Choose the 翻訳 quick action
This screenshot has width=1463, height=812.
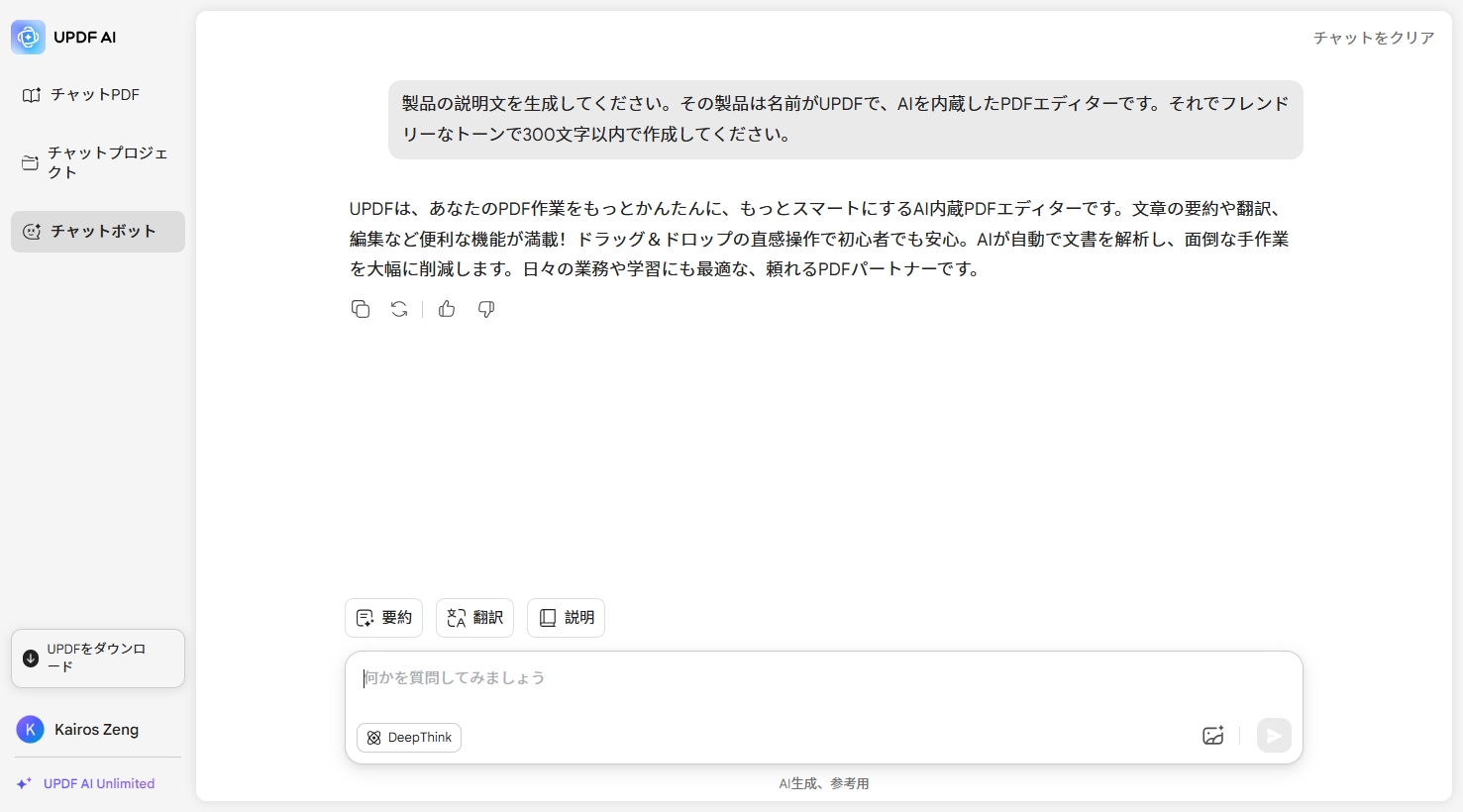point(474,618)
